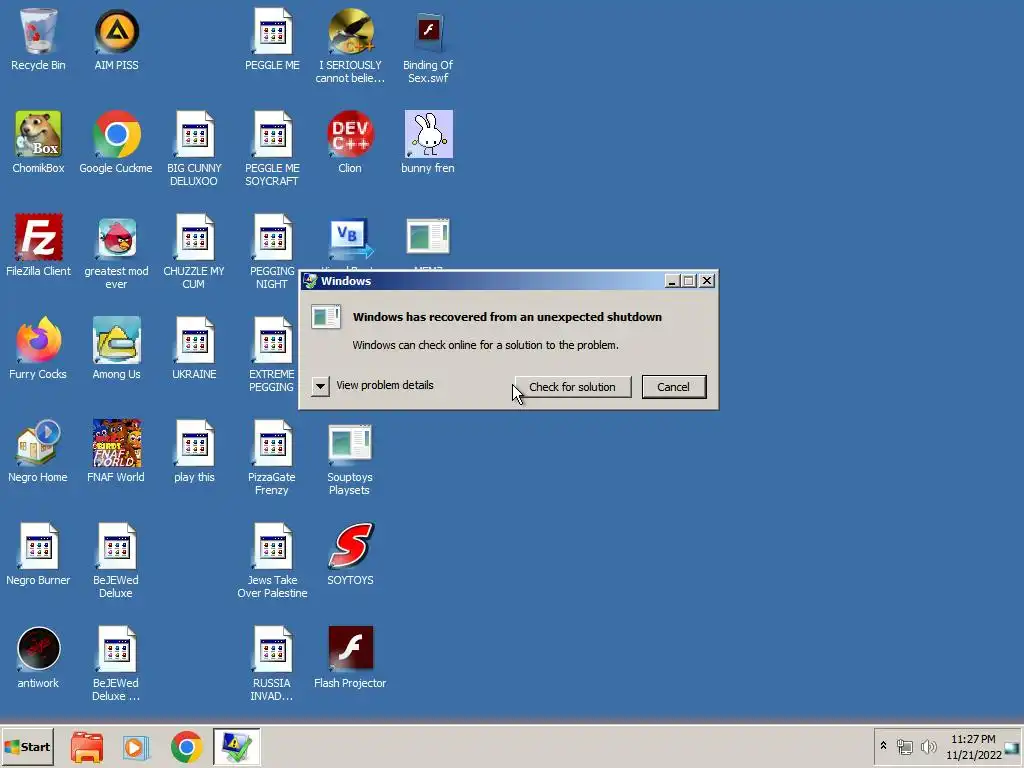This screenshot has height=768, width=1024.
Task: Click the dialog's title bar system icon
Action: 311,281
